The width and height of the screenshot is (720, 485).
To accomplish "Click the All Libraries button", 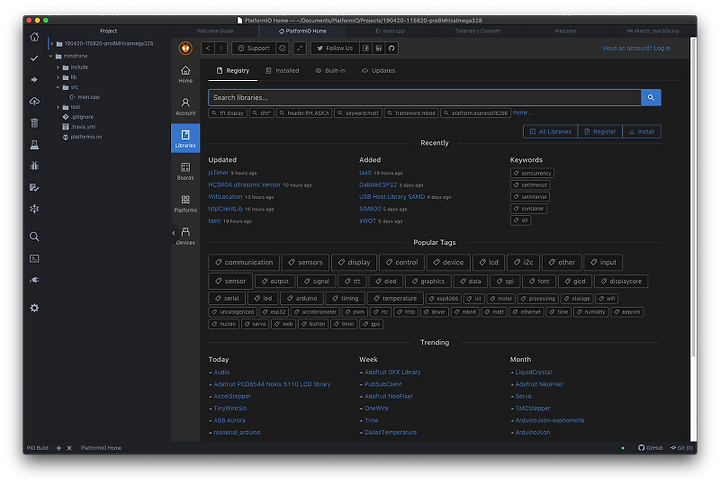I will pos(551,132).
